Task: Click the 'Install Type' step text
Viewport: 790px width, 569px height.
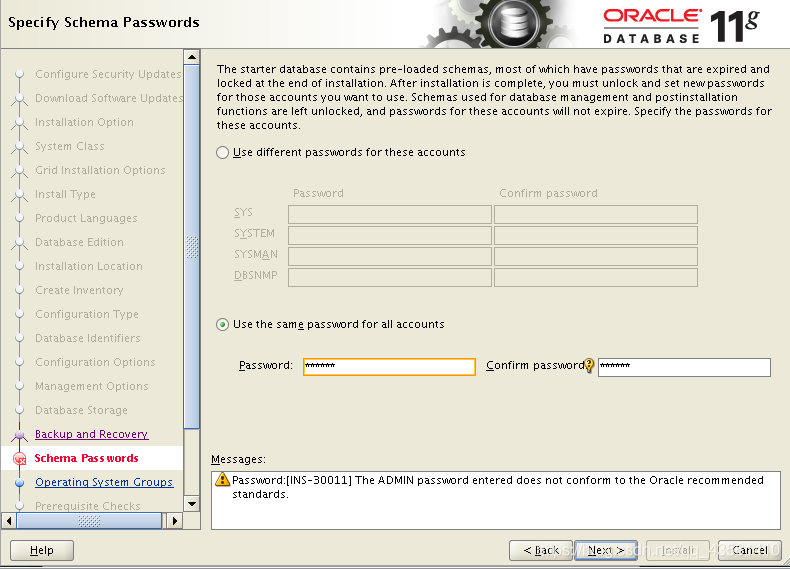Action: [65, 194]
